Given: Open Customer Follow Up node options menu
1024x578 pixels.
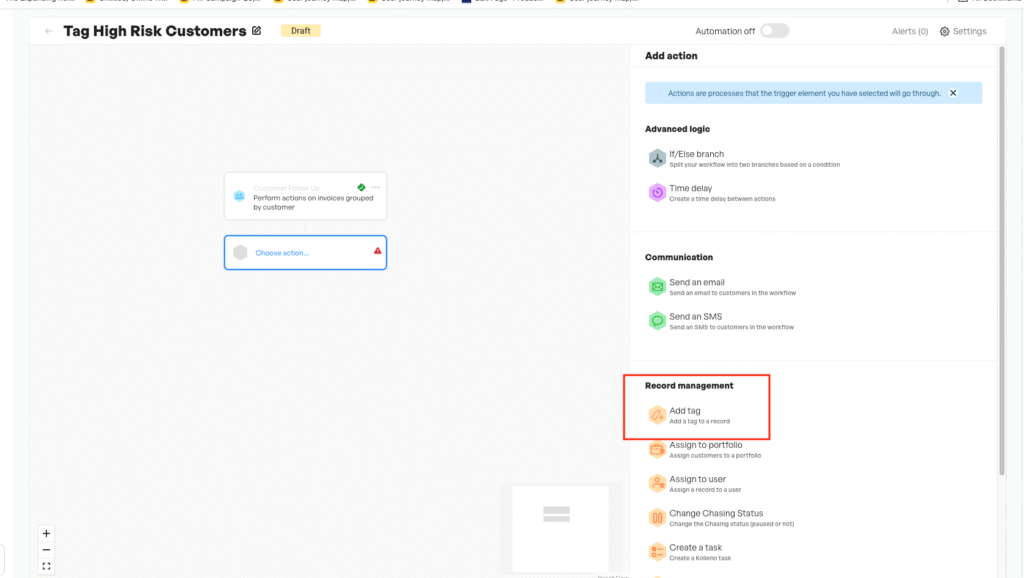Looking at the screenshot, I should pos(376,187).
